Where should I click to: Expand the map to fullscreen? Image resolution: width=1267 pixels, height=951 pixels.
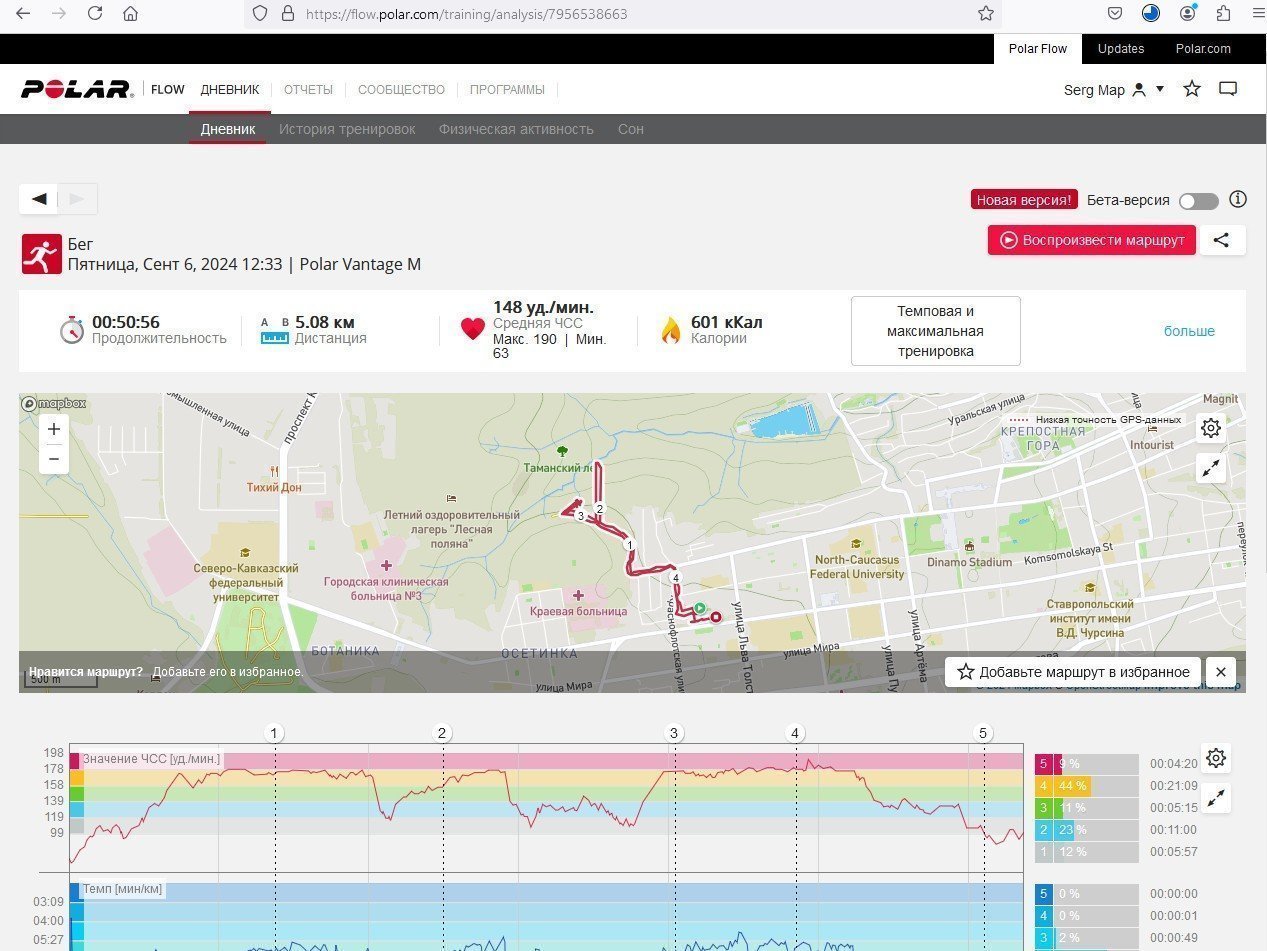1211,468
